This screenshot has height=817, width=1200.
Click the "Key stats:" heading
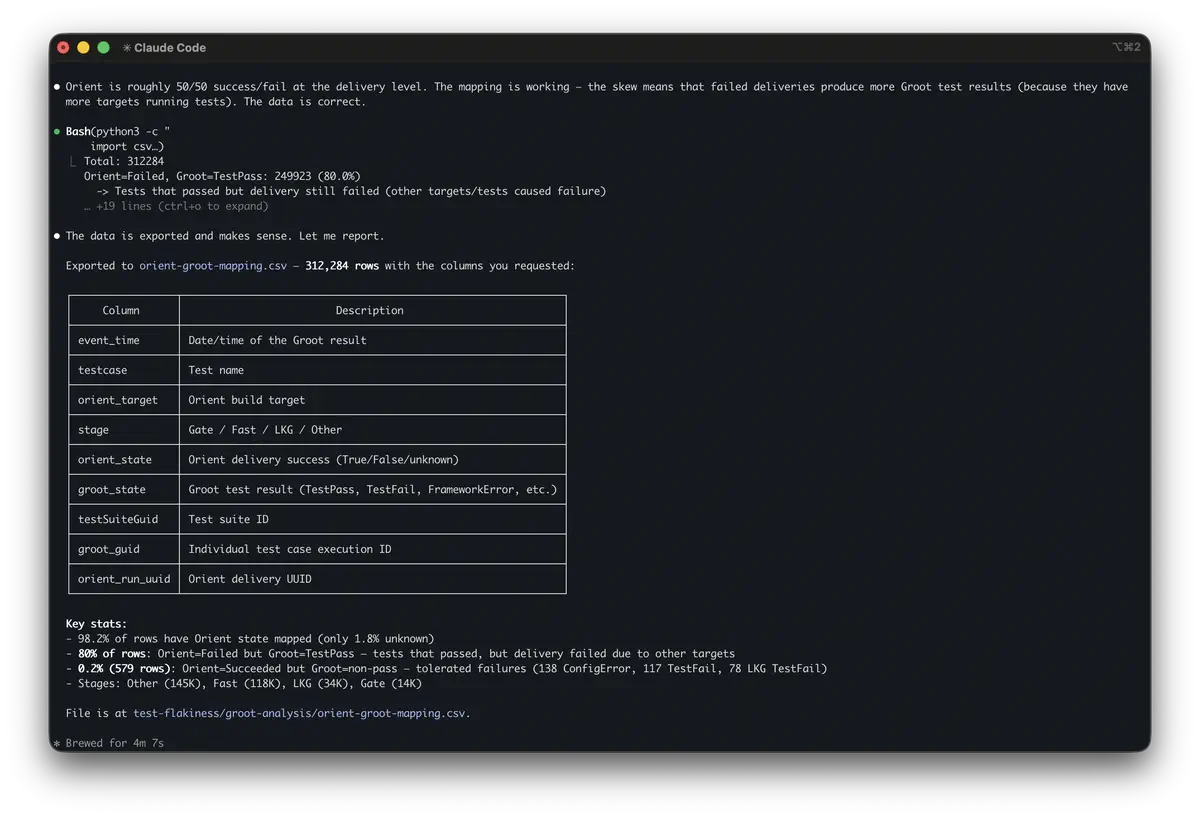96,624
